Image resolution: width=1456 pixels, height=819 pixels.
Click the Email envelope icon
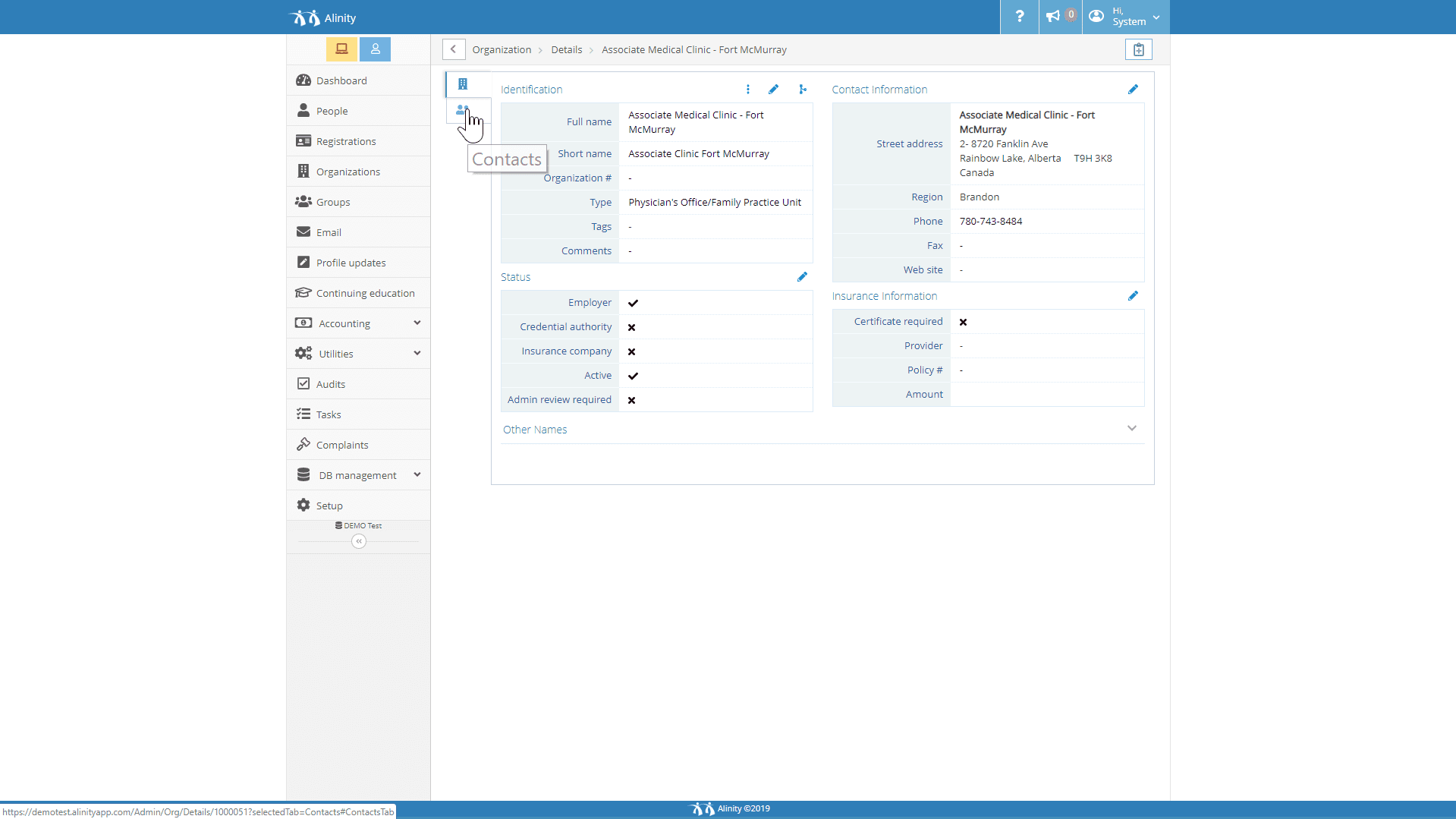tap(303, 232)
